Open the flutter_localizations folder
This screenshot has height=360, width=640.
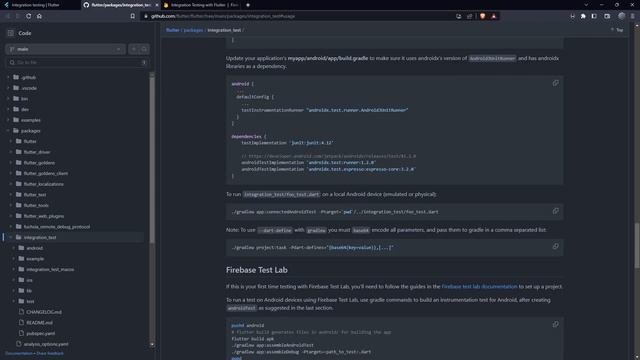click(x=44, y=184)
